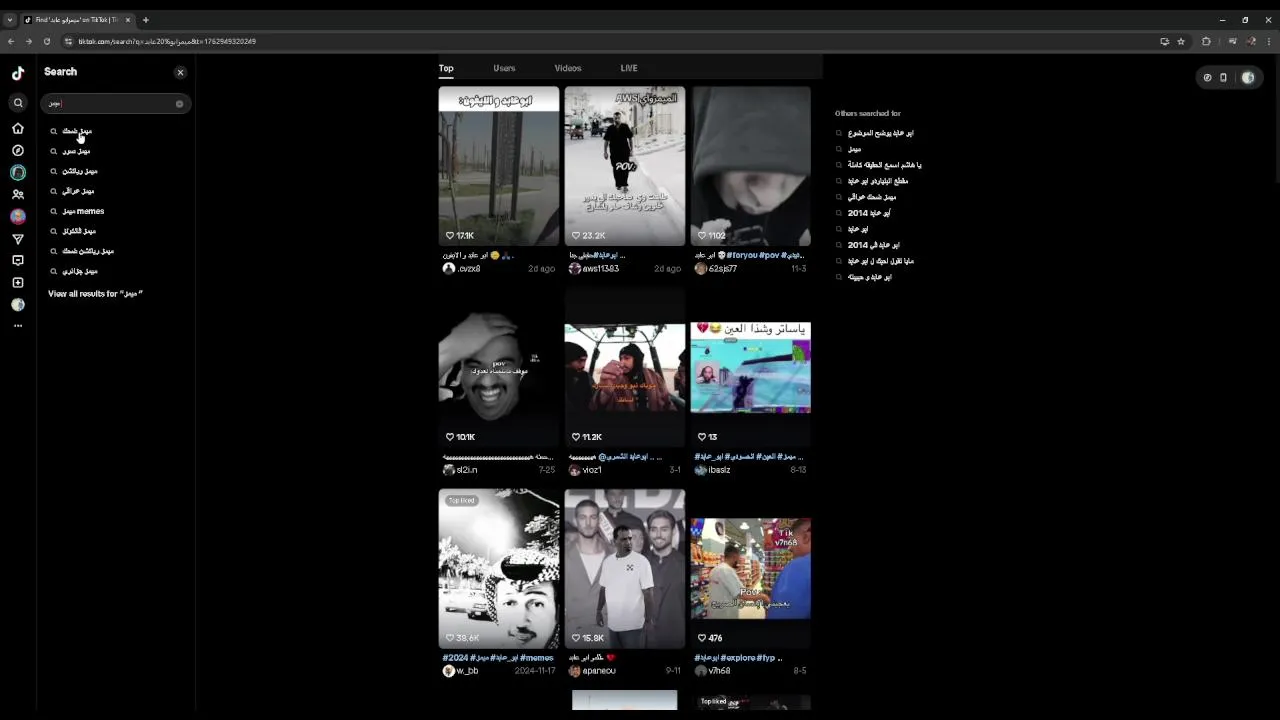Open store video with 476 likes
The image size is (1280, 720).
coord(751,568)
